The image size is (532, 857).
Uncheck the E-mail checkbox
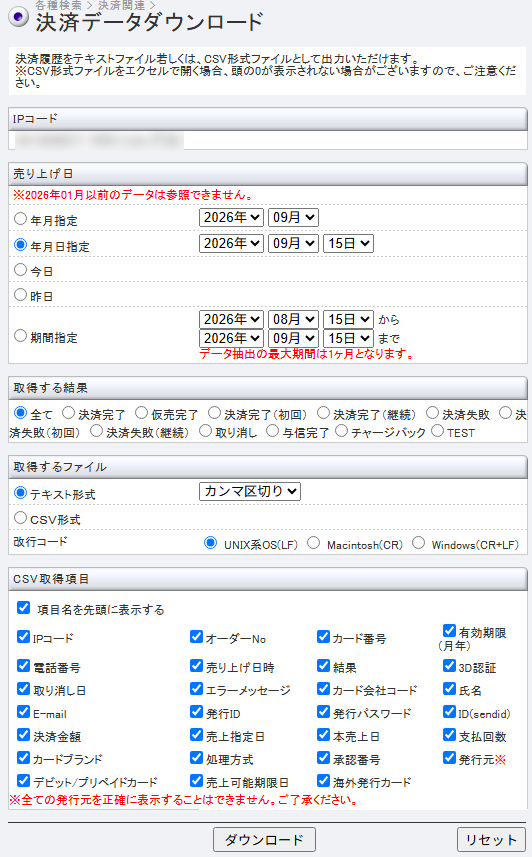(x=24, y=712)
